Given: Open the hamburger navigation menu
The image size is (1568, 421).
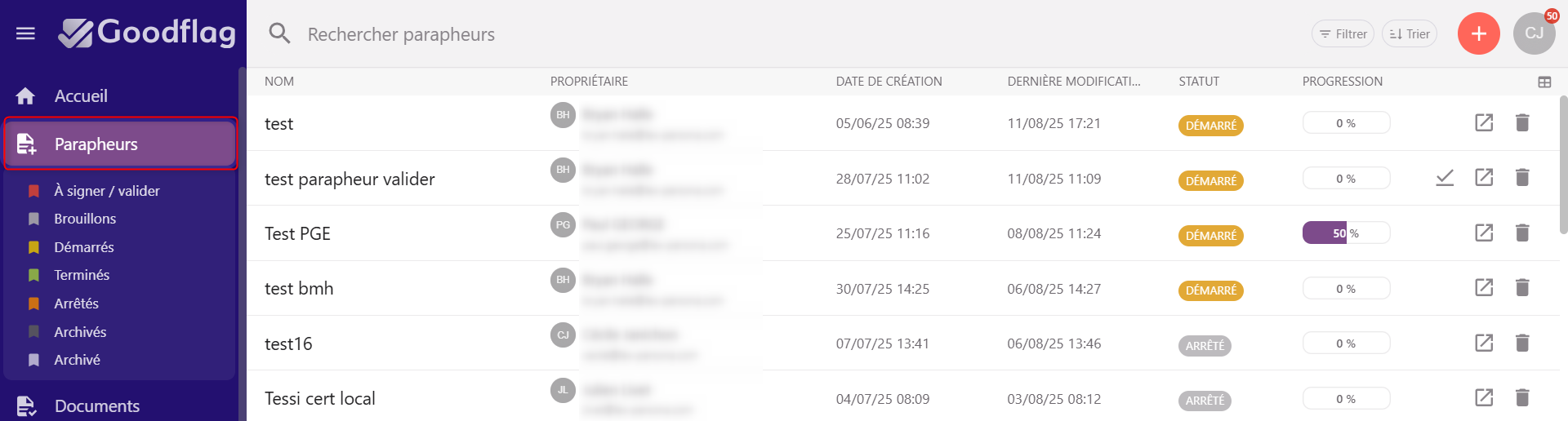Looking at the screenshot, I should pyautogui.click(x=25, y=33).
